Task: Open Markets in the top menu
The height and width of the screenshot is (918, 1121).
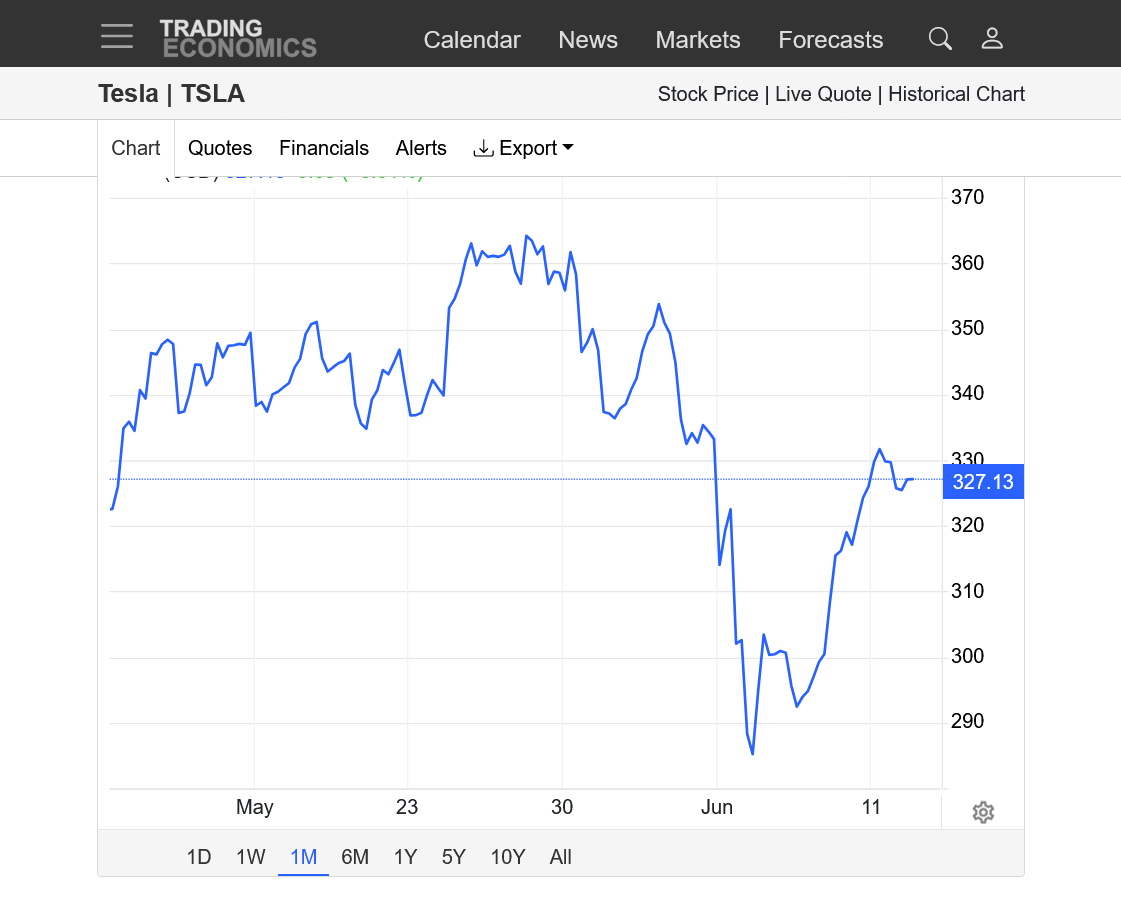Action: click(698, 40)
